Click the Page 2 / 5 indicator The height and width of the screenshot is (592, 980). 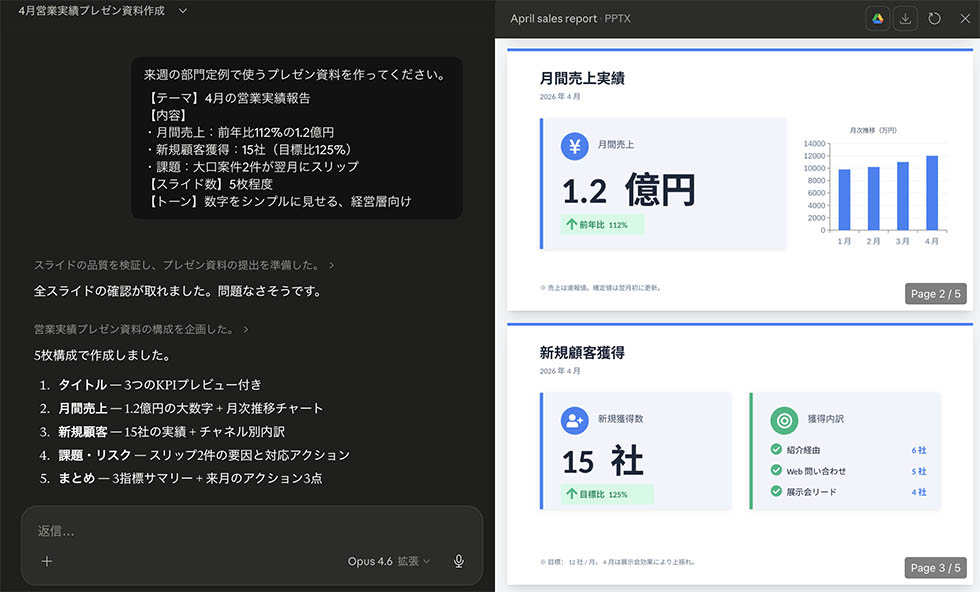[936, 294]
